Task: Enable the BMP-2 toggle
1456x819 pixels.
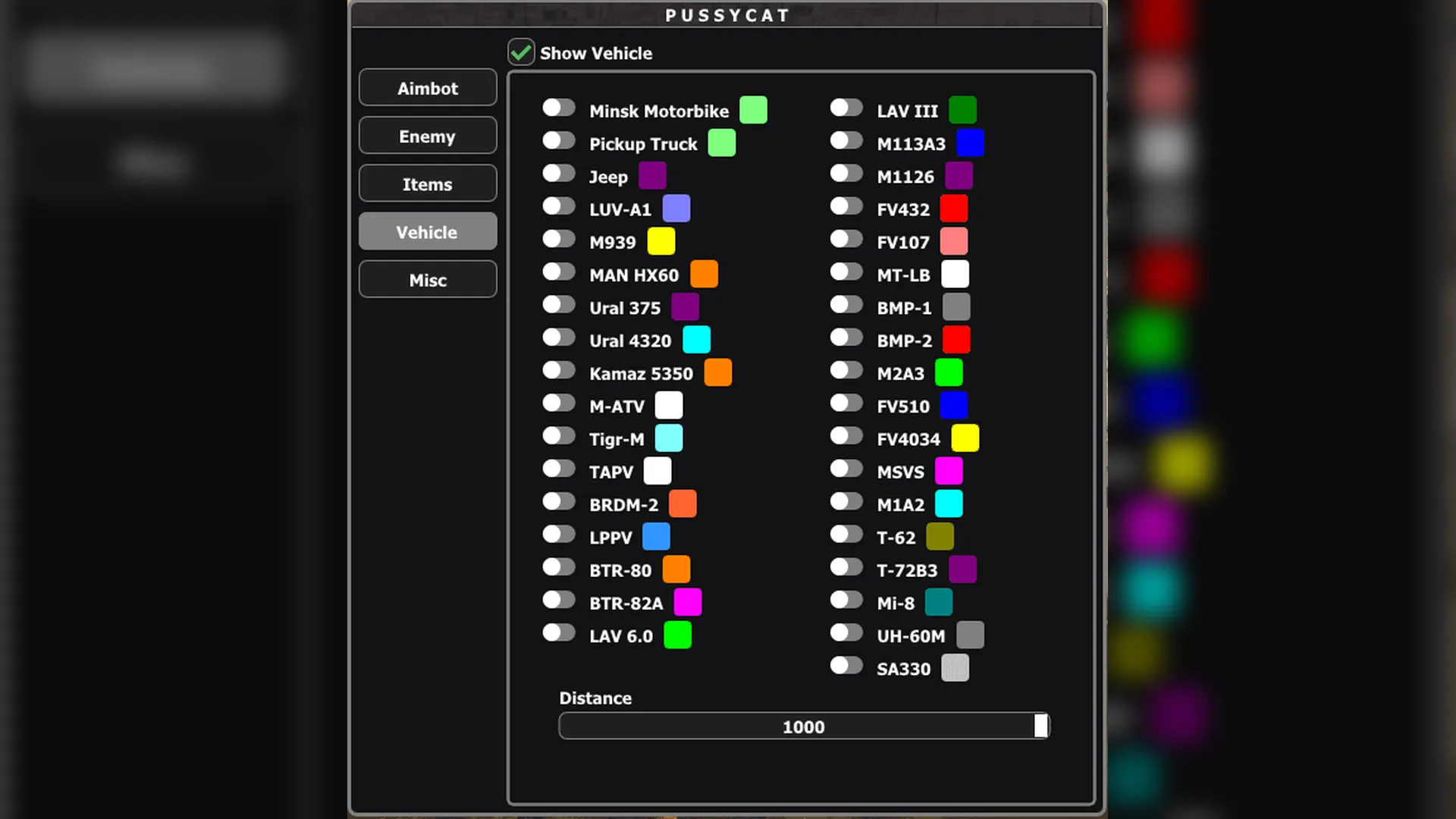Action: (x=846, y=337)
